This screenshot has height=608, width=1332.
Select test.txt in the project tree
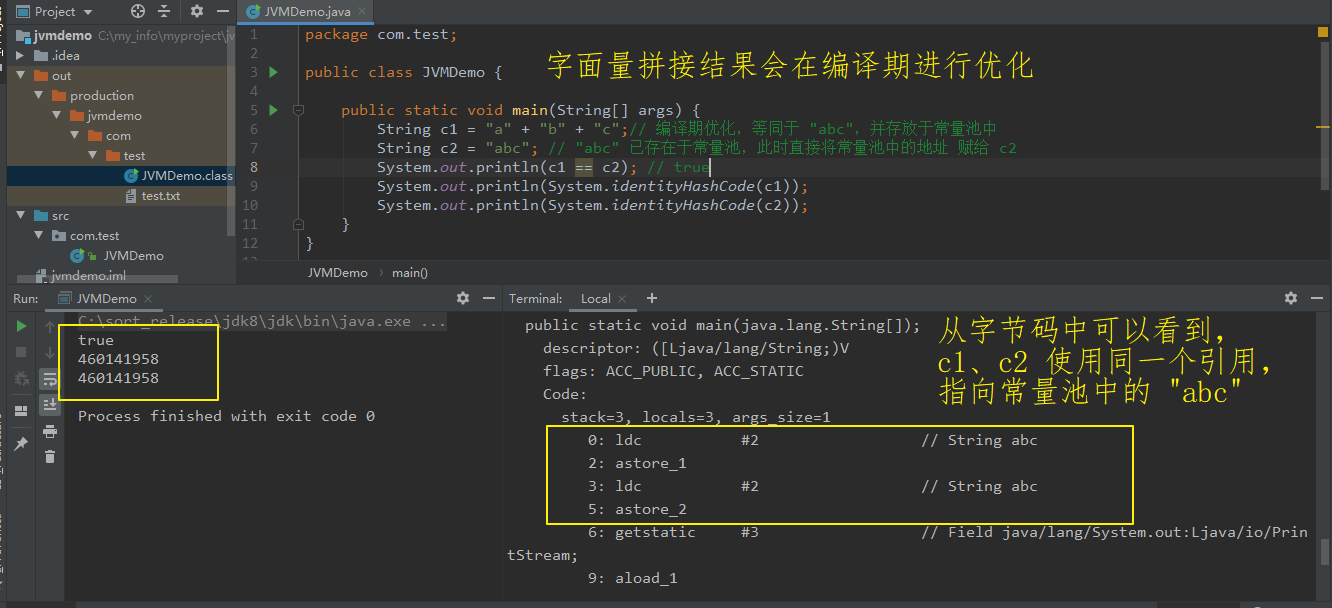coord(160,196)
